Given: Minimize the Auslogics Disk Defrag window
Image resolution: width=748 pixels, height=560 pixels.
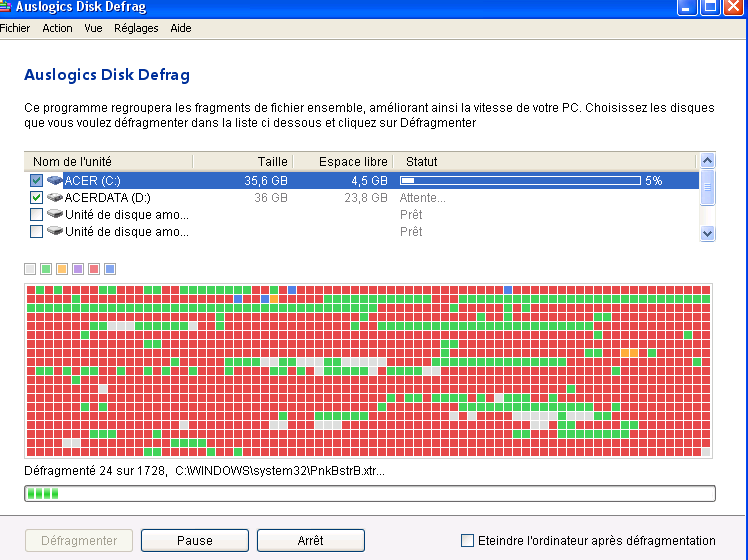Looking at the screenshot, I should coord(686,7).
